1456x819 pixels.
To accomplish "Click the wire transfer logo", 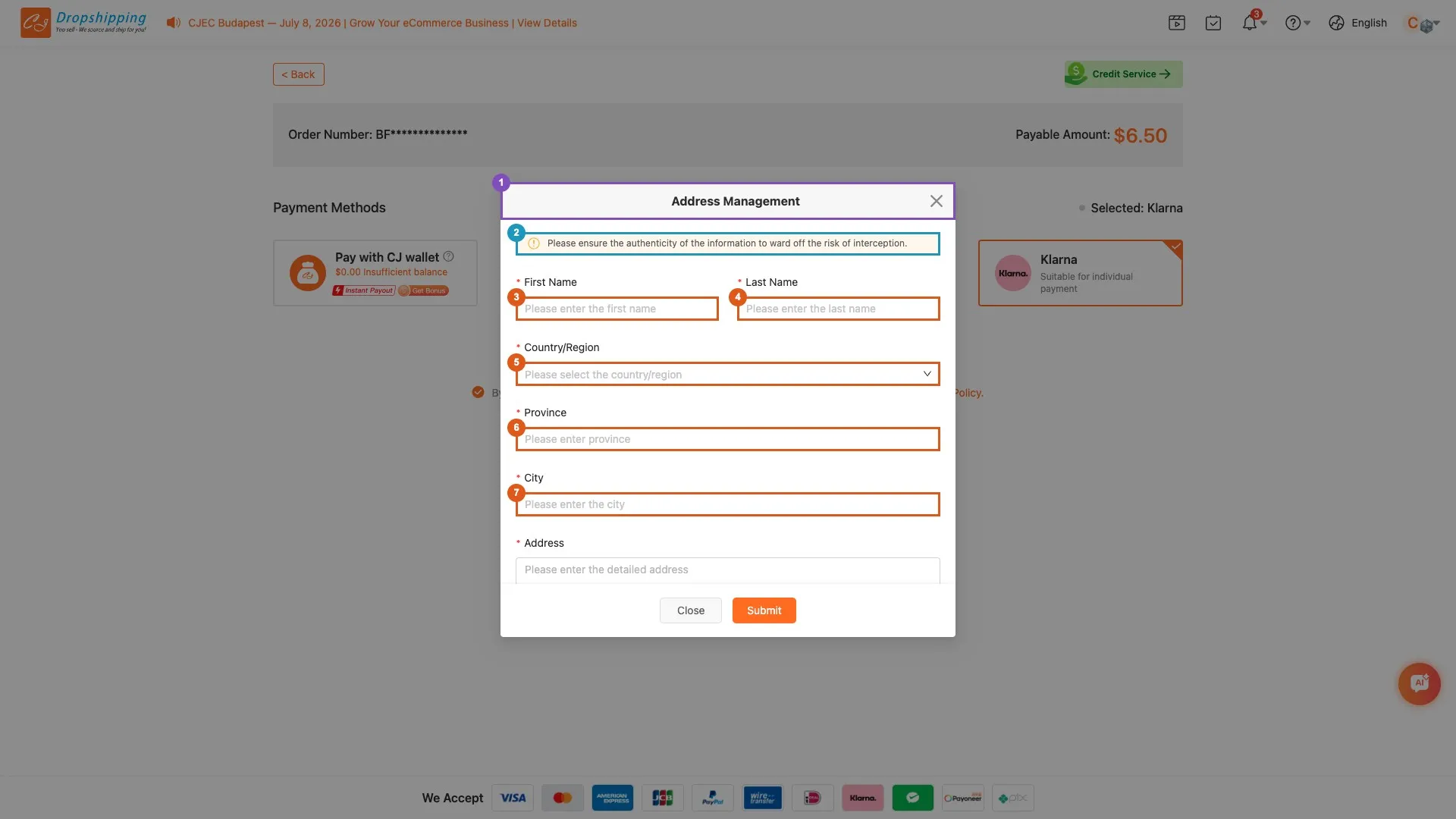I will click(763, 798).
